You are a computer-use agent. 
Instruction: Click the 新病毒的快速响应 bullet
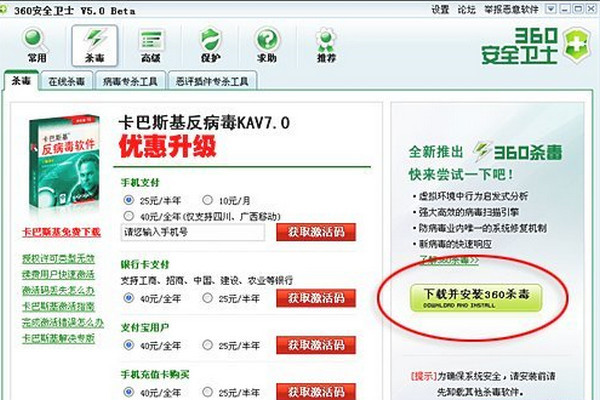click(455, 244)
